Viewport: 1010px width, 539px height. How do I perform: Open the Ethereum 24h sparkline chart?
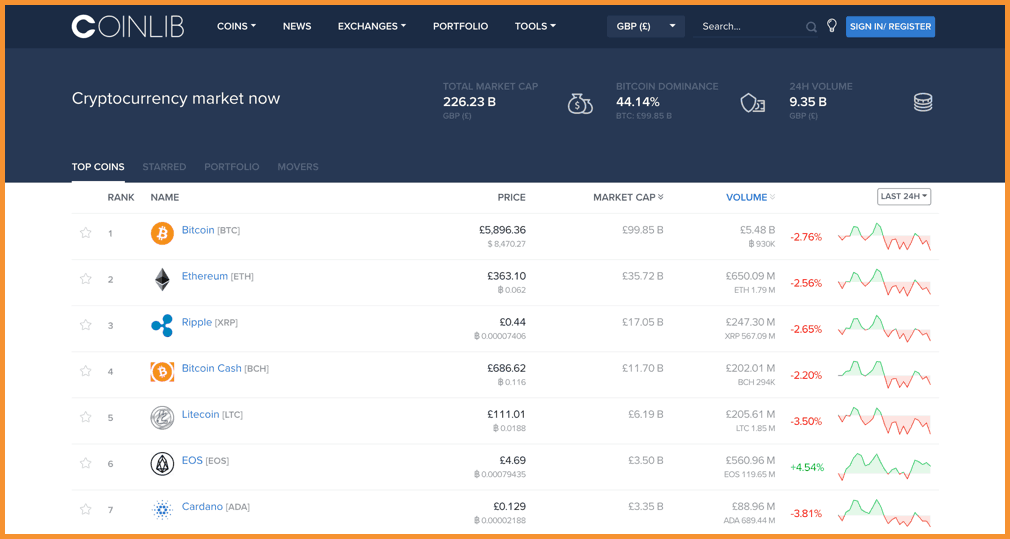(884, 283)
